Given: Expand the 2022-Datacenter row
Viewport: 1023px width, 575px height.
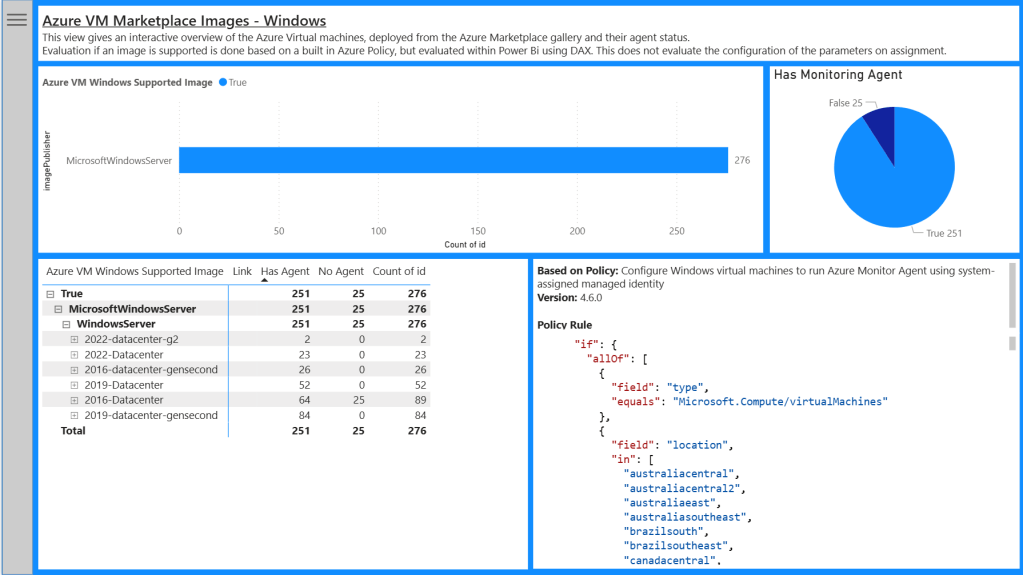Looking at the screenshot, I should 75,355.
